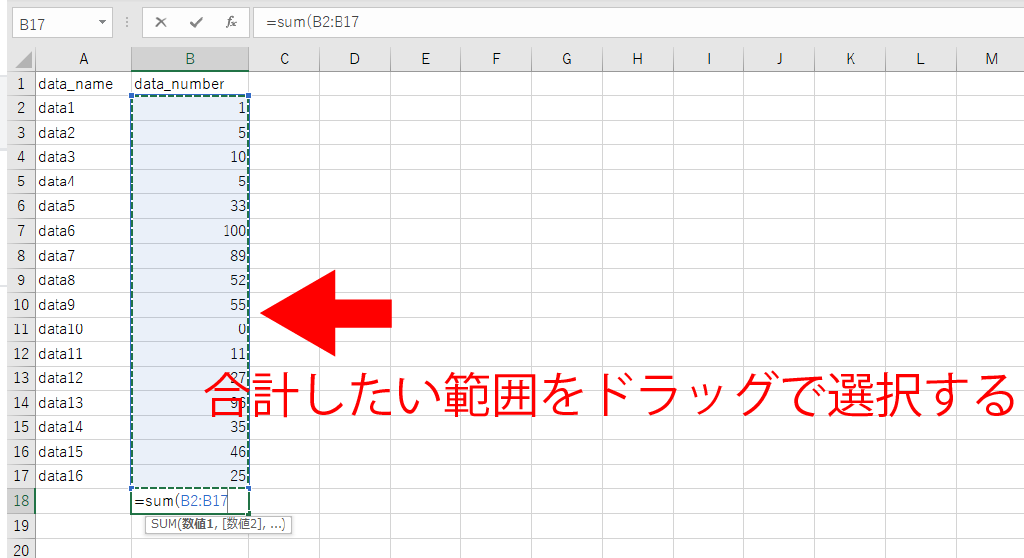This screenshot has width=1024, height=558.
Task: Select row 1 header
Action: (x=19, y=84)
